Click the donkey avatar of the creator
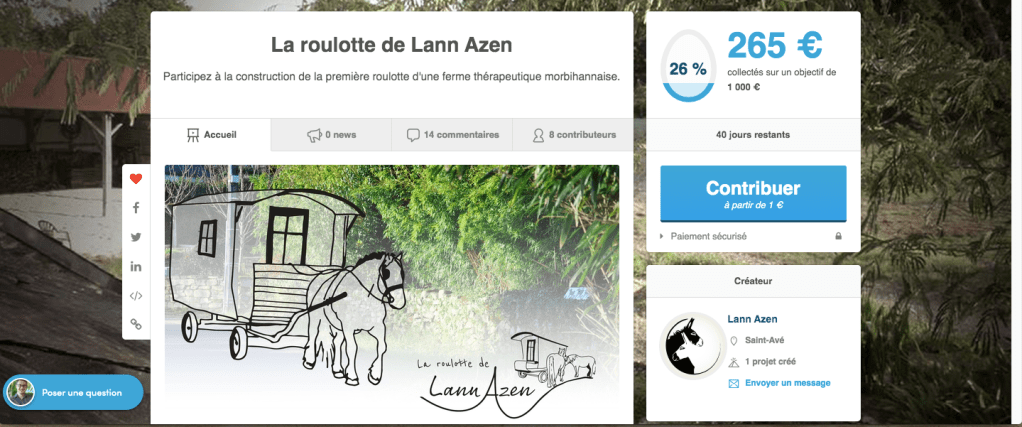Screen dimensions: 1022x427 [x=691, y=346]
